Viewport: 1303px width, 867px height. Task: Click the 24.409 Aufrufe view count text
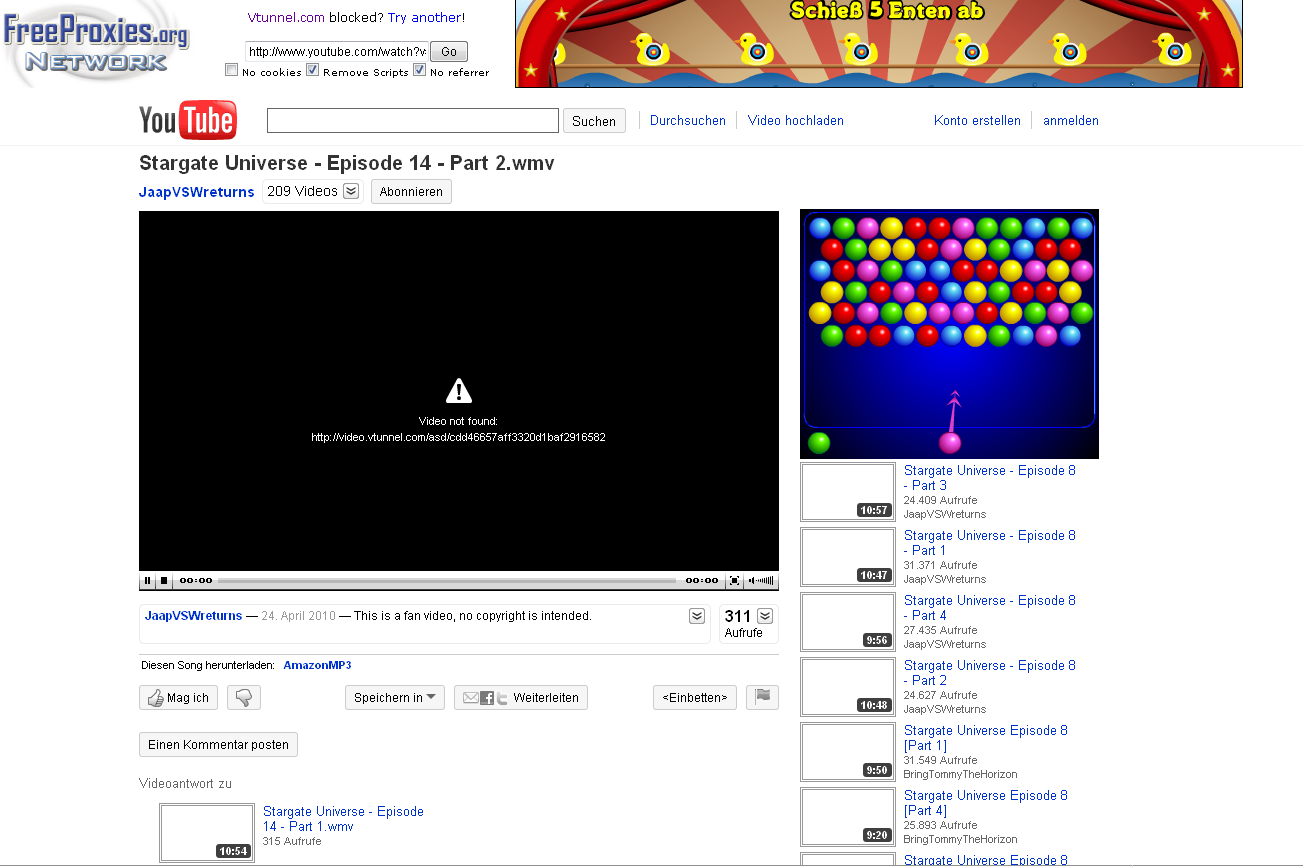(941, 500)
